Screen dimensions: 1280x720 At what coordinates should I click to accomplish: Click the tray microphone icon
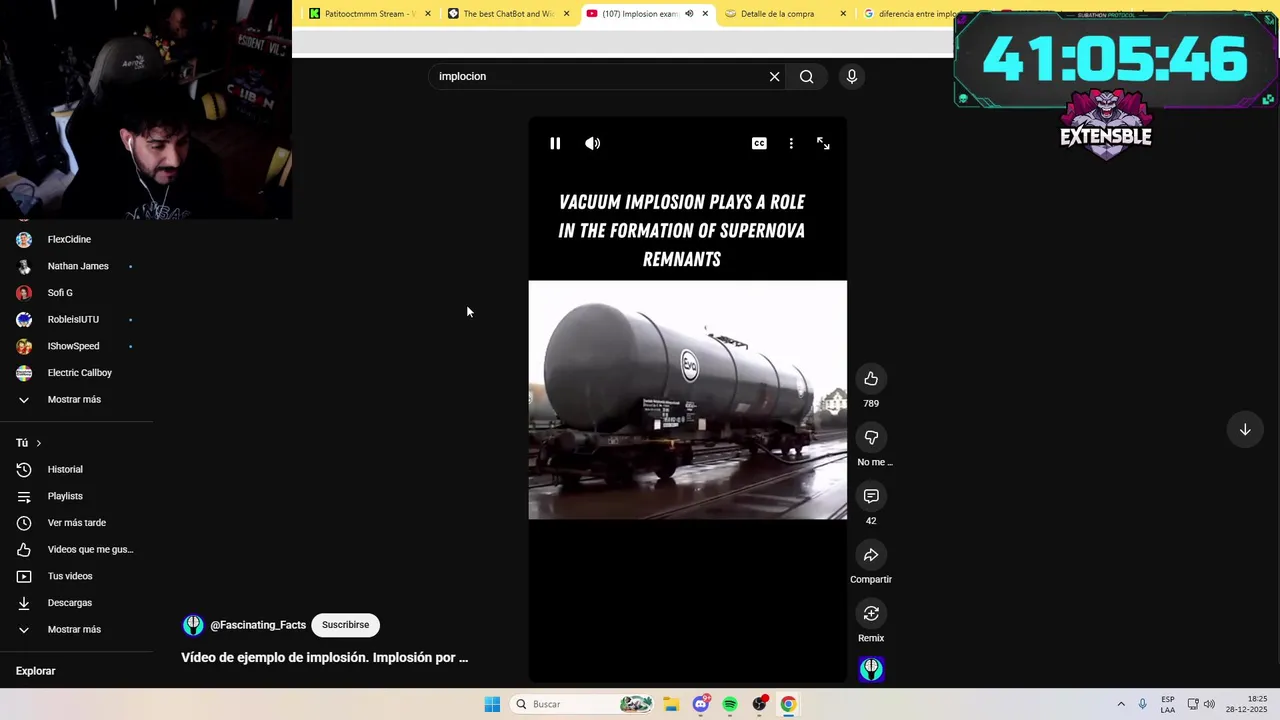pos(1143,704)
